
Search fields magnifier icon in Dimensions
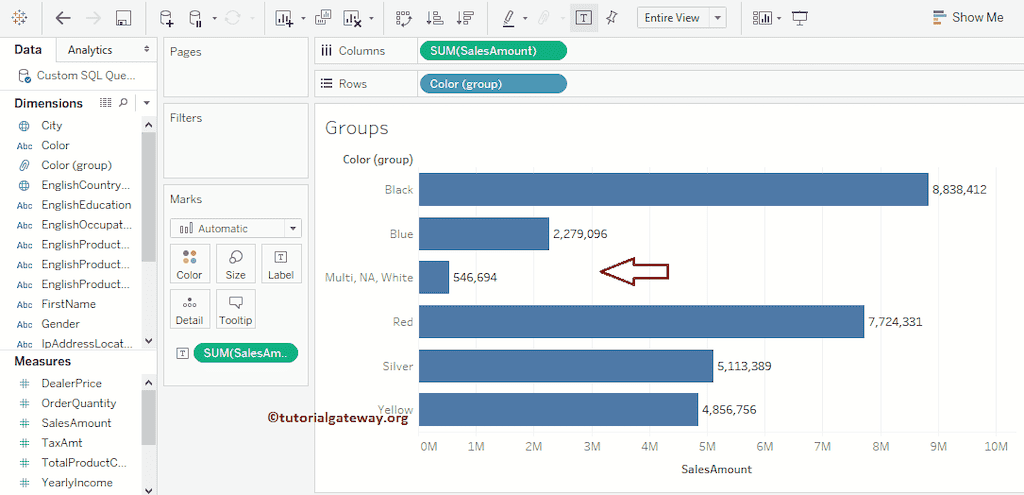[x=123, y=103]
